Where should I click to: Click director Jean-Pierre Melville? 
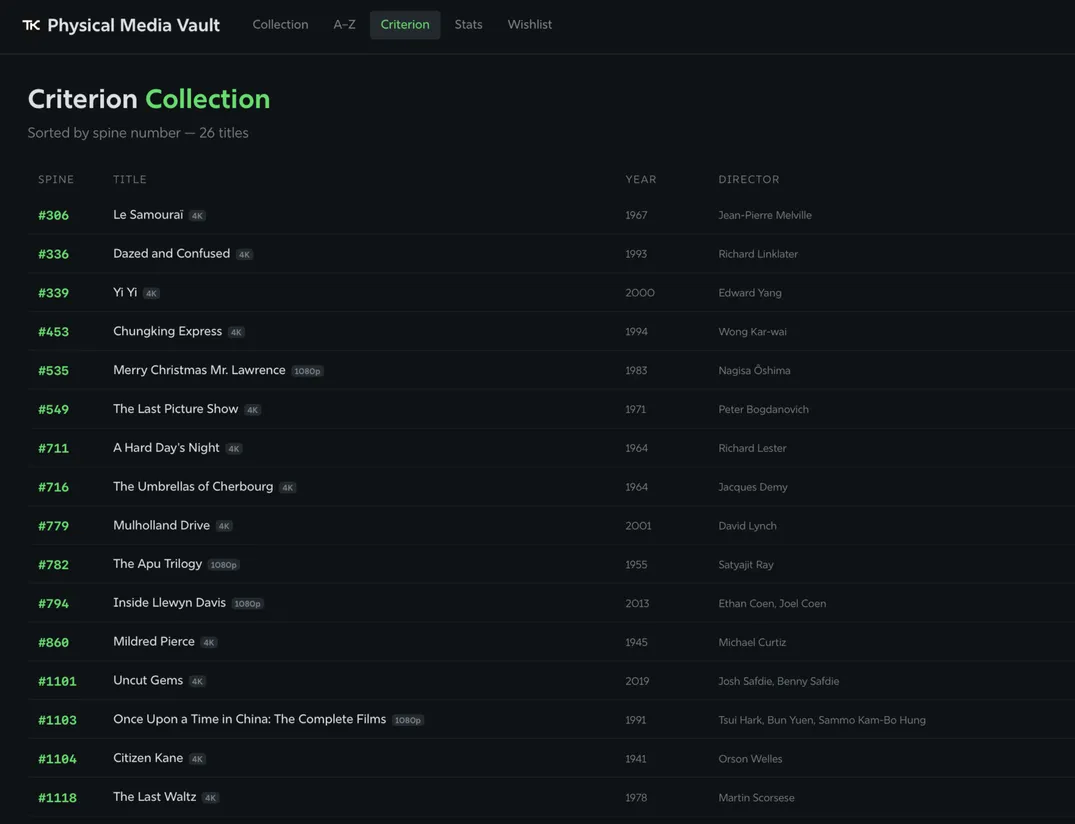pyautogui.click(x=764, y=215)
